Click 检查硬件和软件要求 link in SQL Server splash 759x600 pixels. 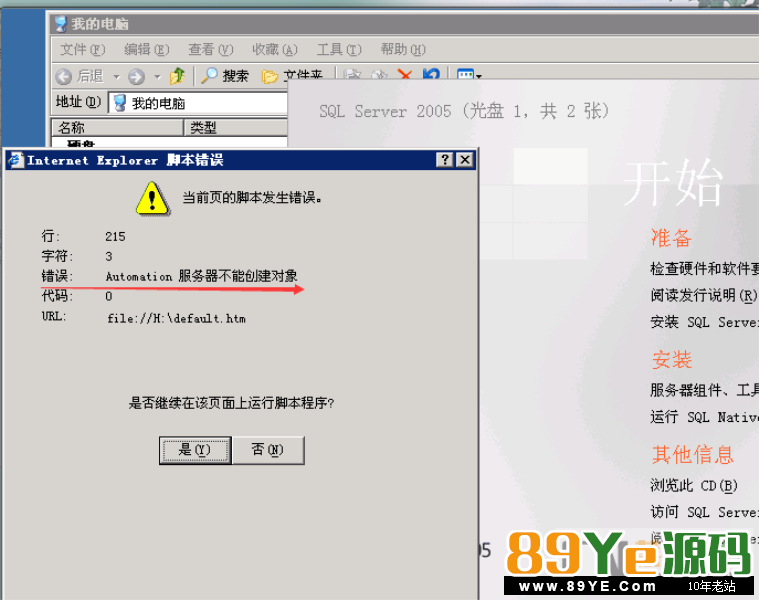point(704,269)
